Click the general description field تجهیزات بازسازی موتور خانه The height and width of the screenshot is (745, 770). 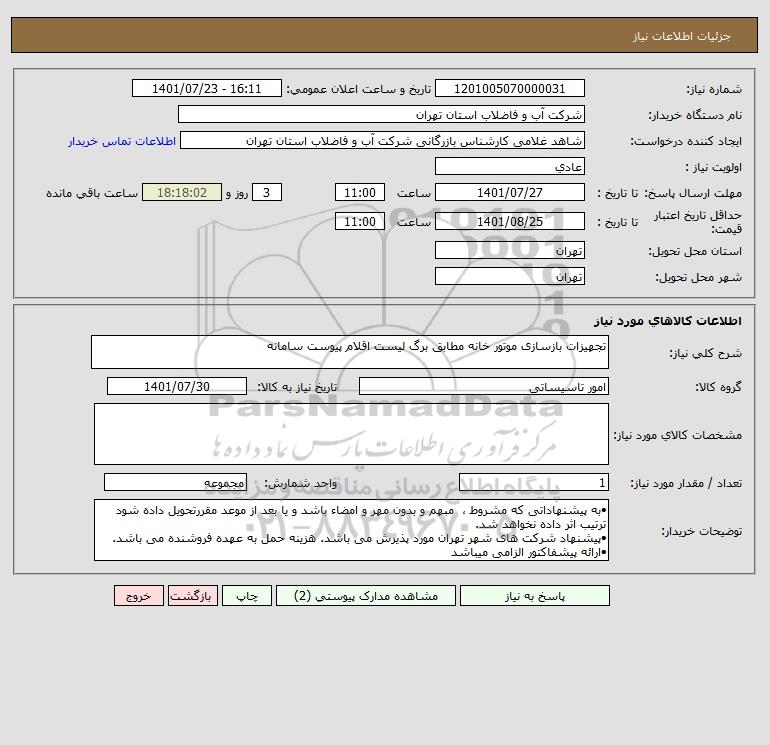[350, 352]
